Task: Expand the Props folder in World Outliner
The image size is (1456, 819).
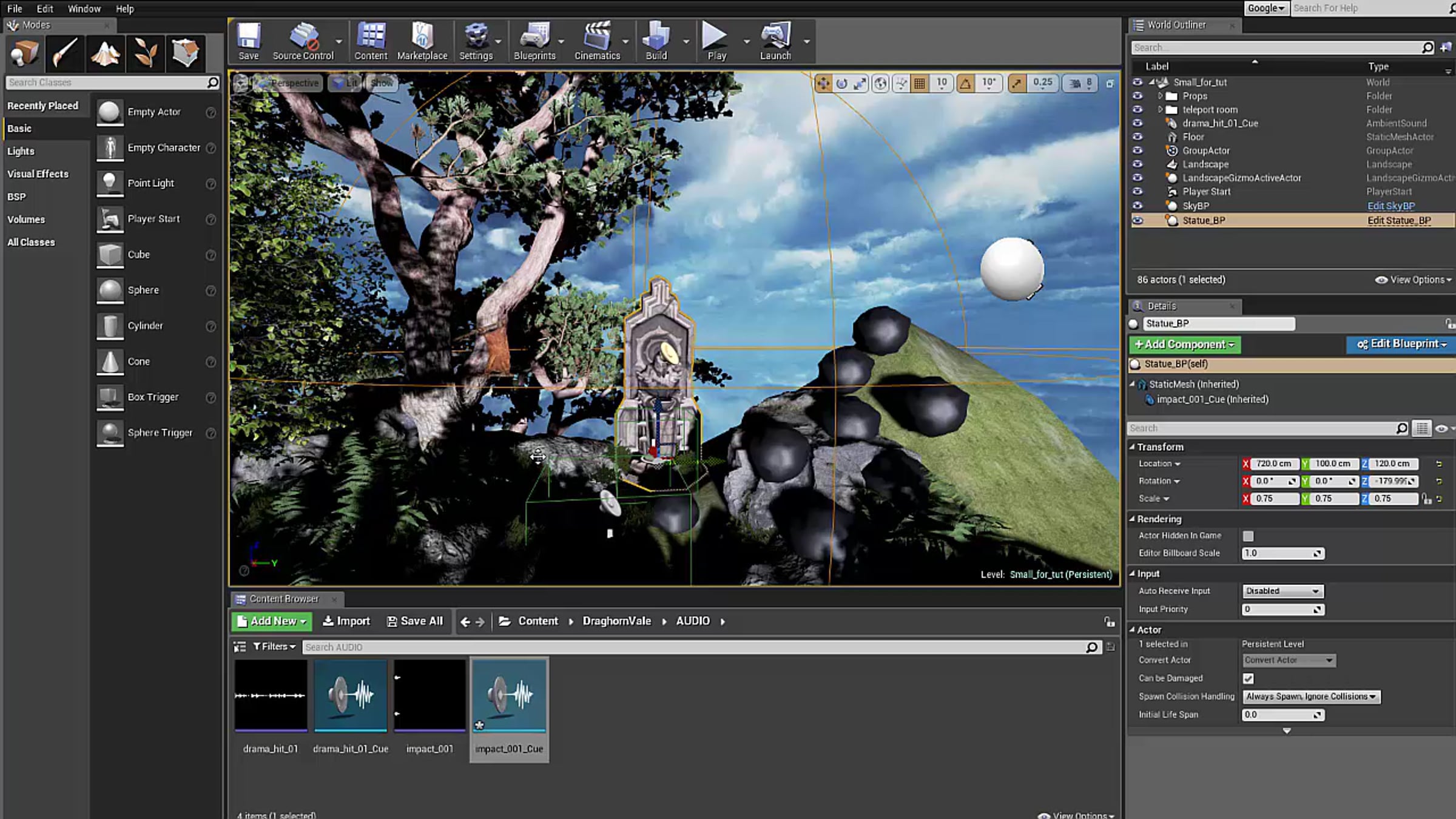Action: (x=1160, y=96)
